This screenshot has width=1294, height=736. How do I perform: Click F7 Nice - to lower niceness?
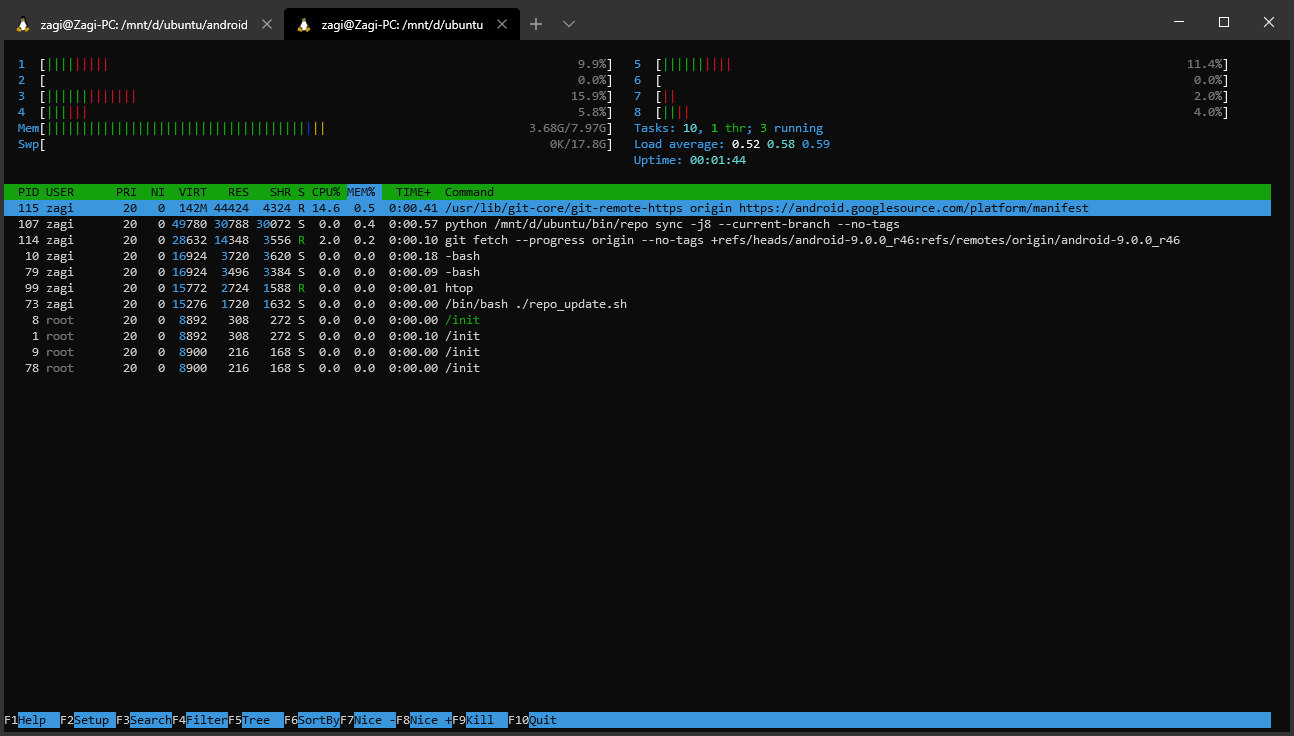pos(368,720)
